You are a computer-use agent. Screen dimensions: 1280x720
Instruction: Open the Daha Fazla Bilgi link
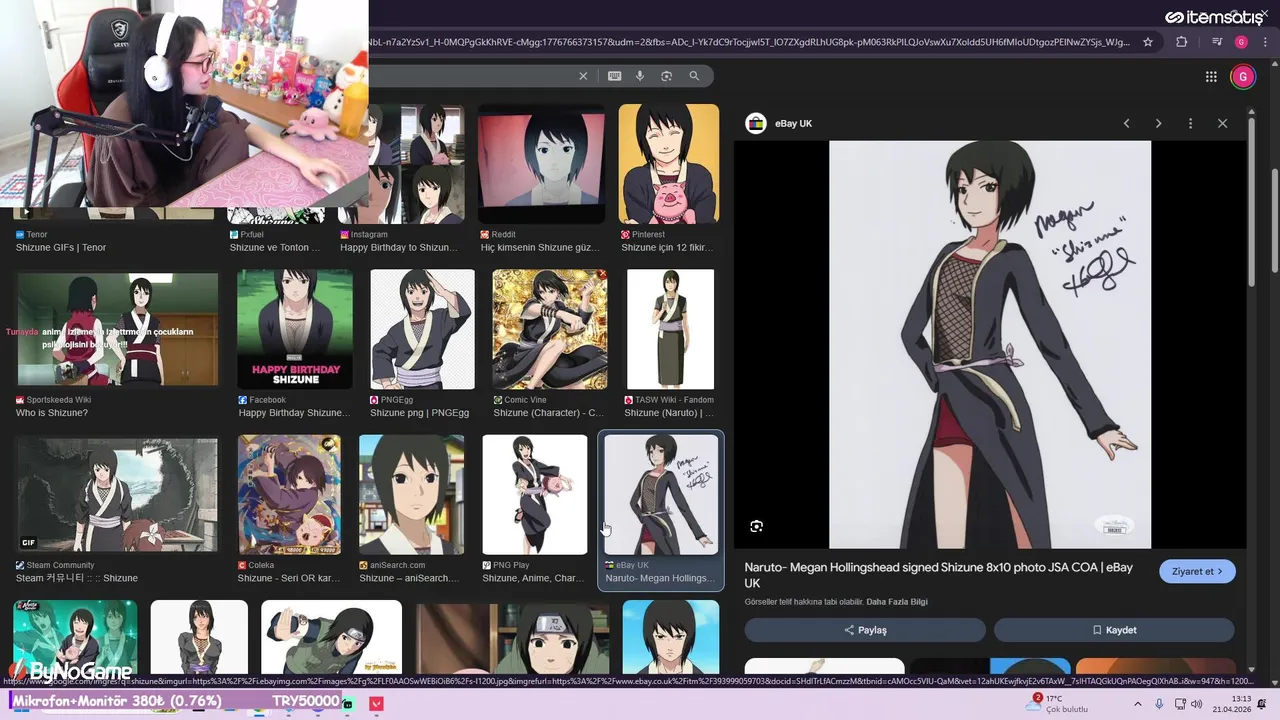897,602
